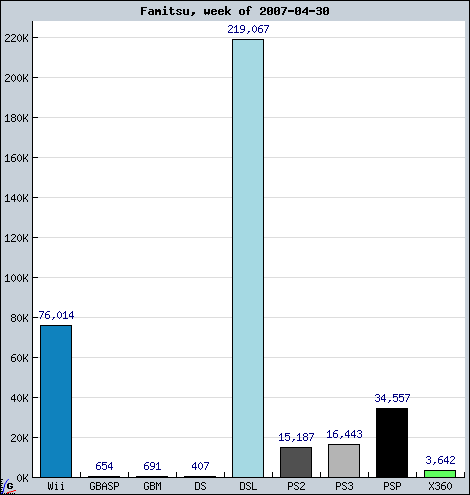470x495 pixels.
Task: Select the 34,557 value above PSP
Action: coord(392,398)
